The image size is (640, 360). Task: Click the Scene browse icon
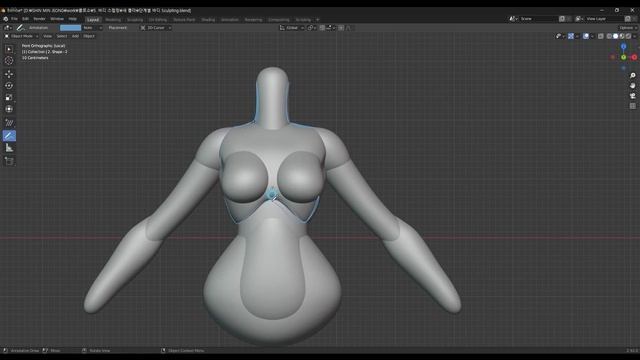tap(513, 19)
